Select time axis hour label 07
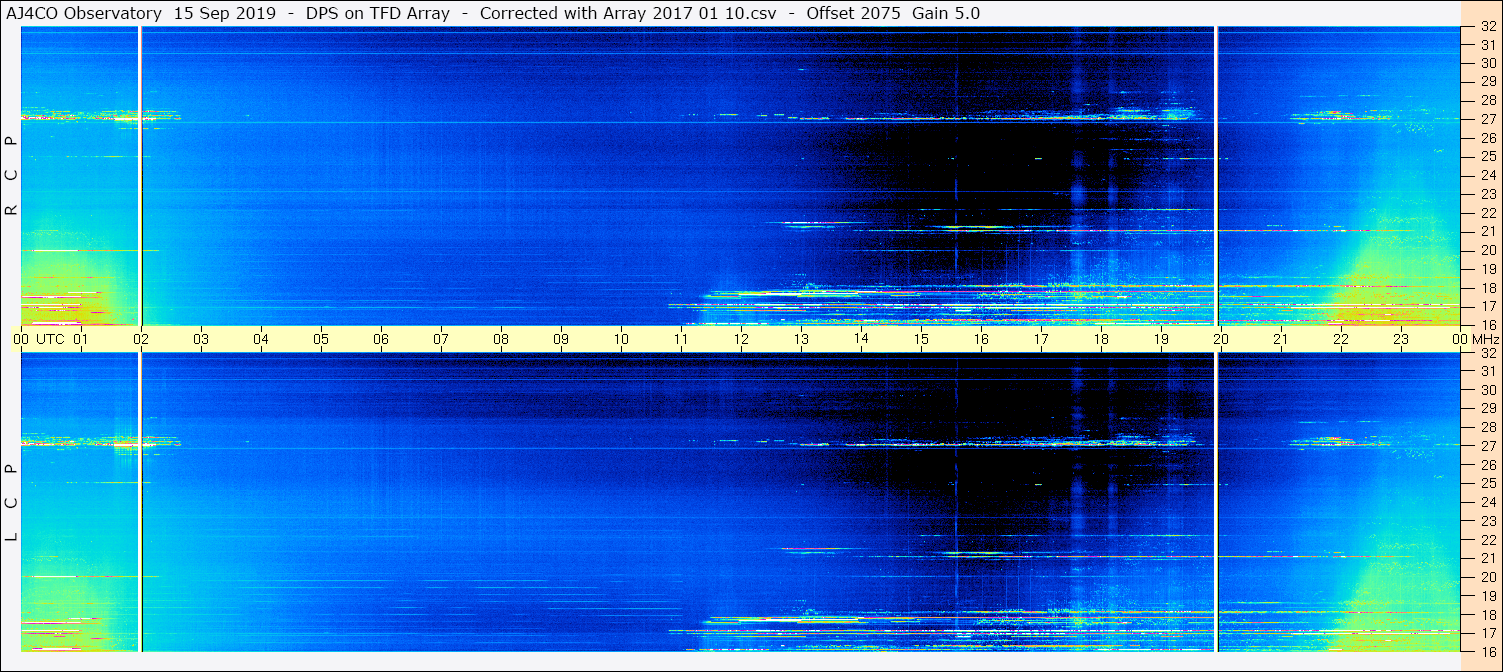This screenshot has height=672, width=1503. (x=441, y=339)
